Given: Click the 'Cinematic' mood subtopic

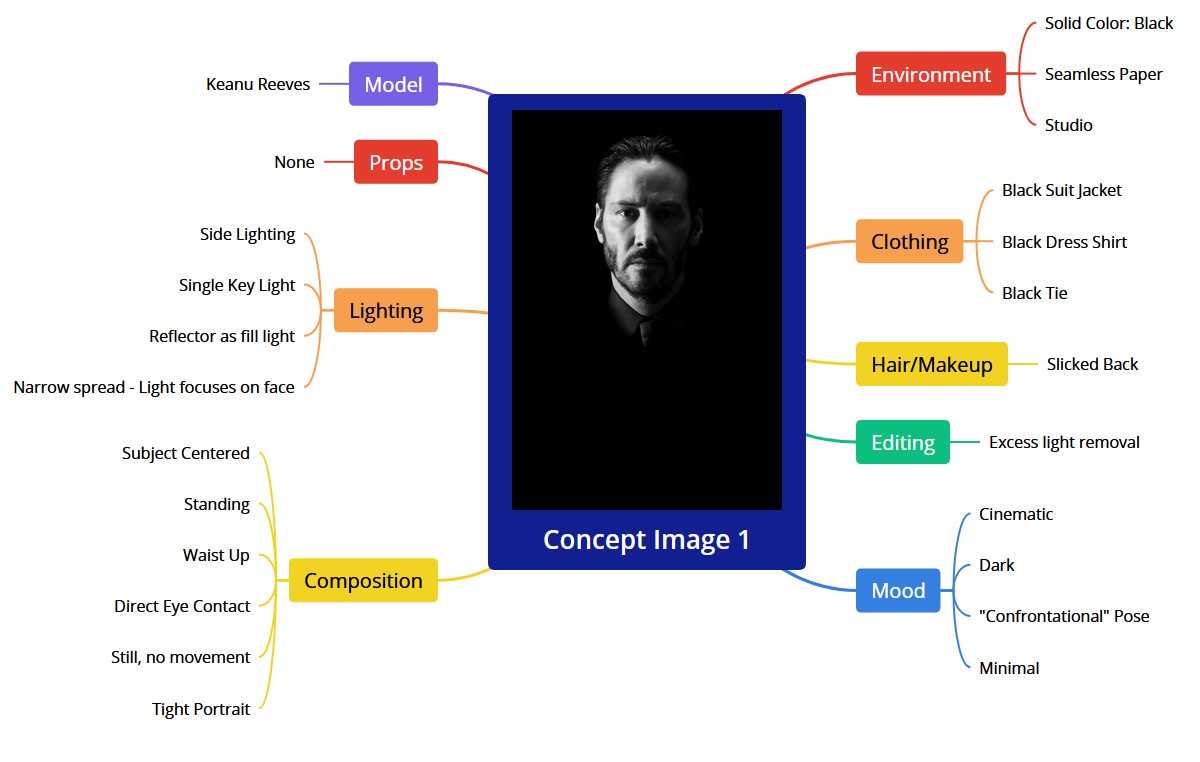Looking at the screenshot, I should (x=1016, y=514).
